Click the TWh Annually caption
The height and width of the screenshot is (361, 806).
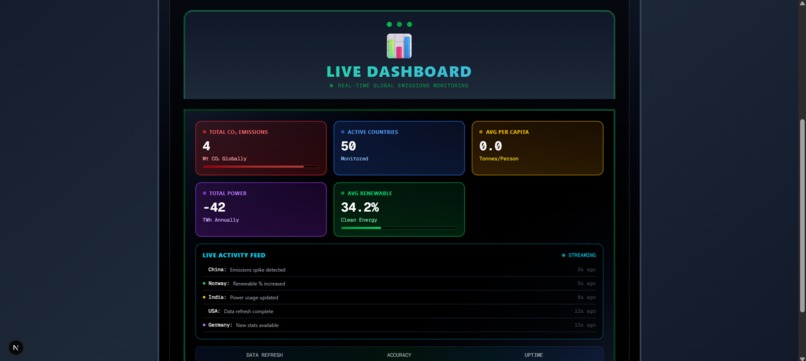click(221, 220)
